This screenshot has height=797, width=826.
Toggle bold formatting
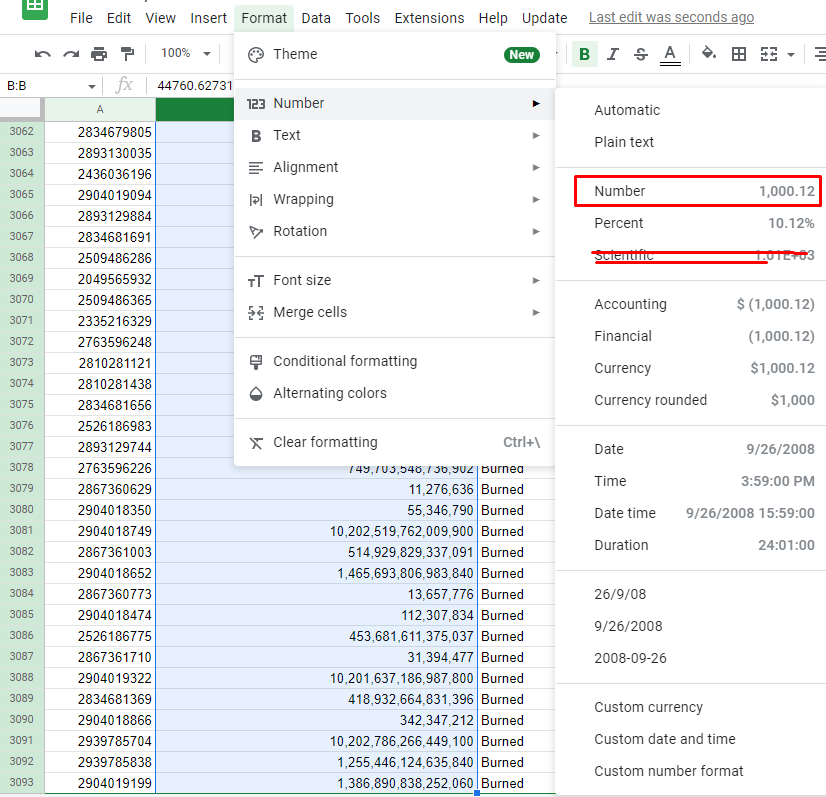click(x=584, y=54)
